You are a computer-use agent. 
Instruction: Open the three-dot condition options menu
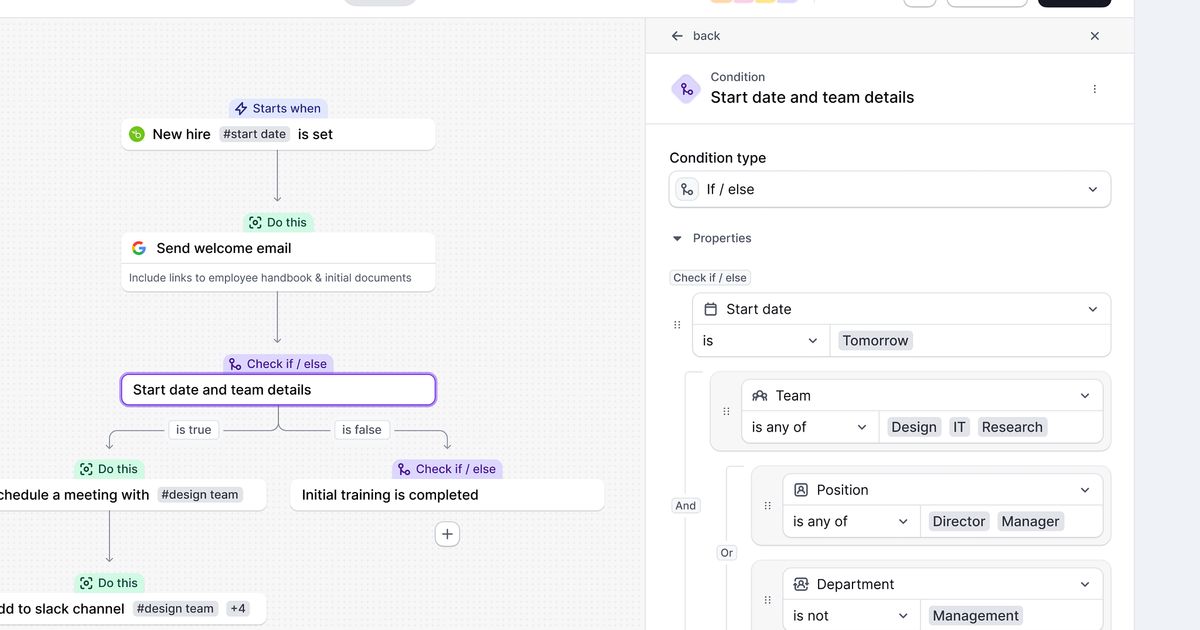point(1094,89)
